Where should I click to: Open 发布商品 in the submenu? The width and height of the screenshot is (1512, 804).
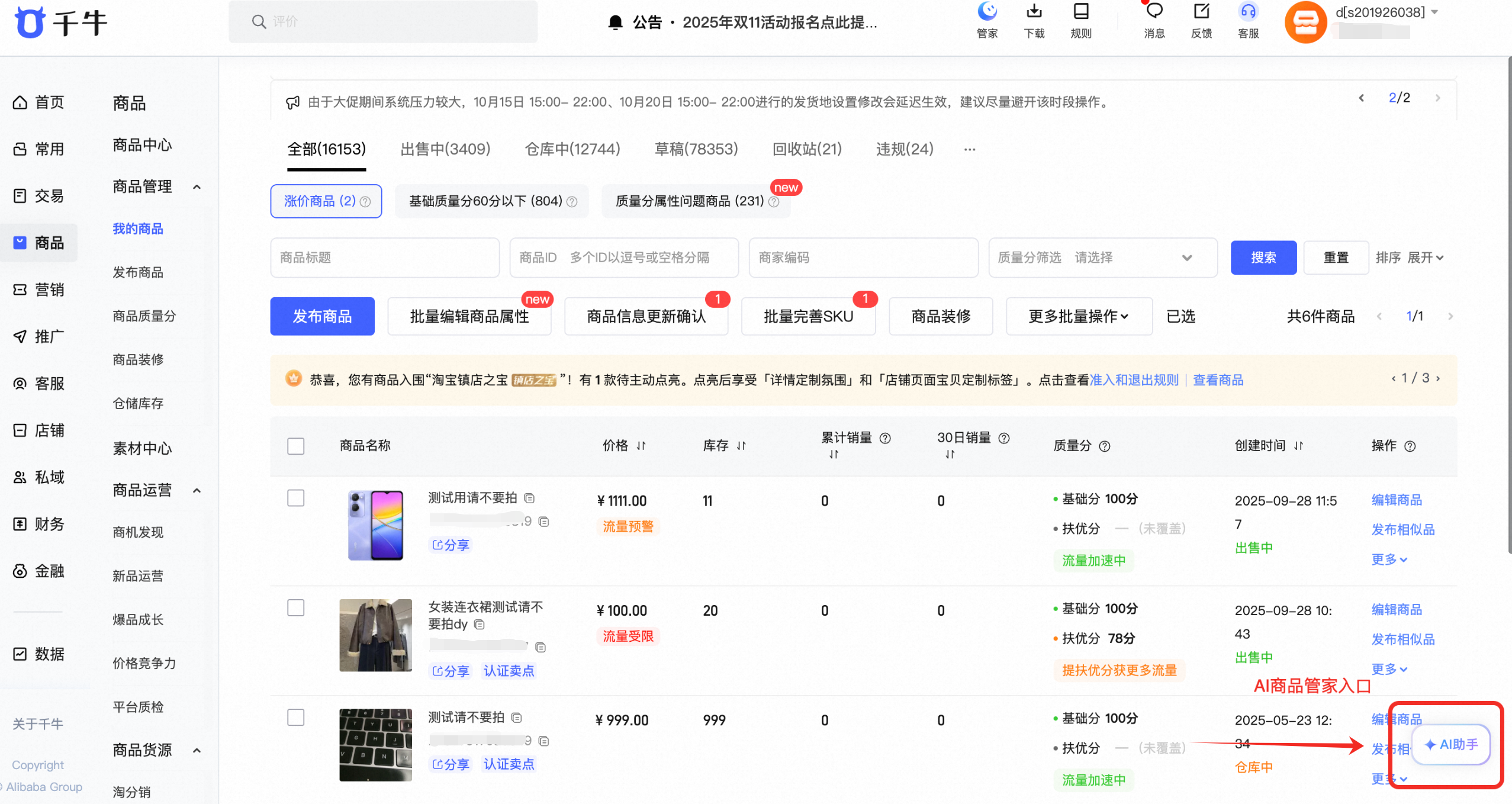tap(138, 272)
